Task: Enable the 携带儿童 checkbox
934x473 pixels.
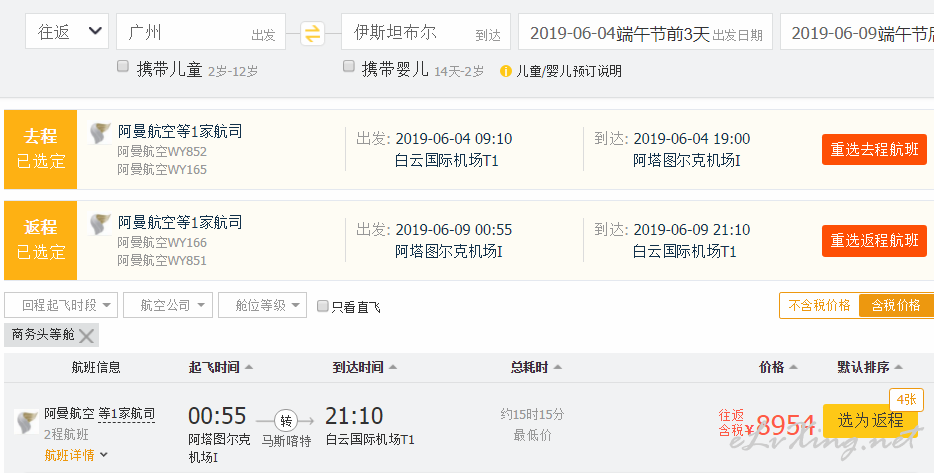Action: tap(123, 67)
